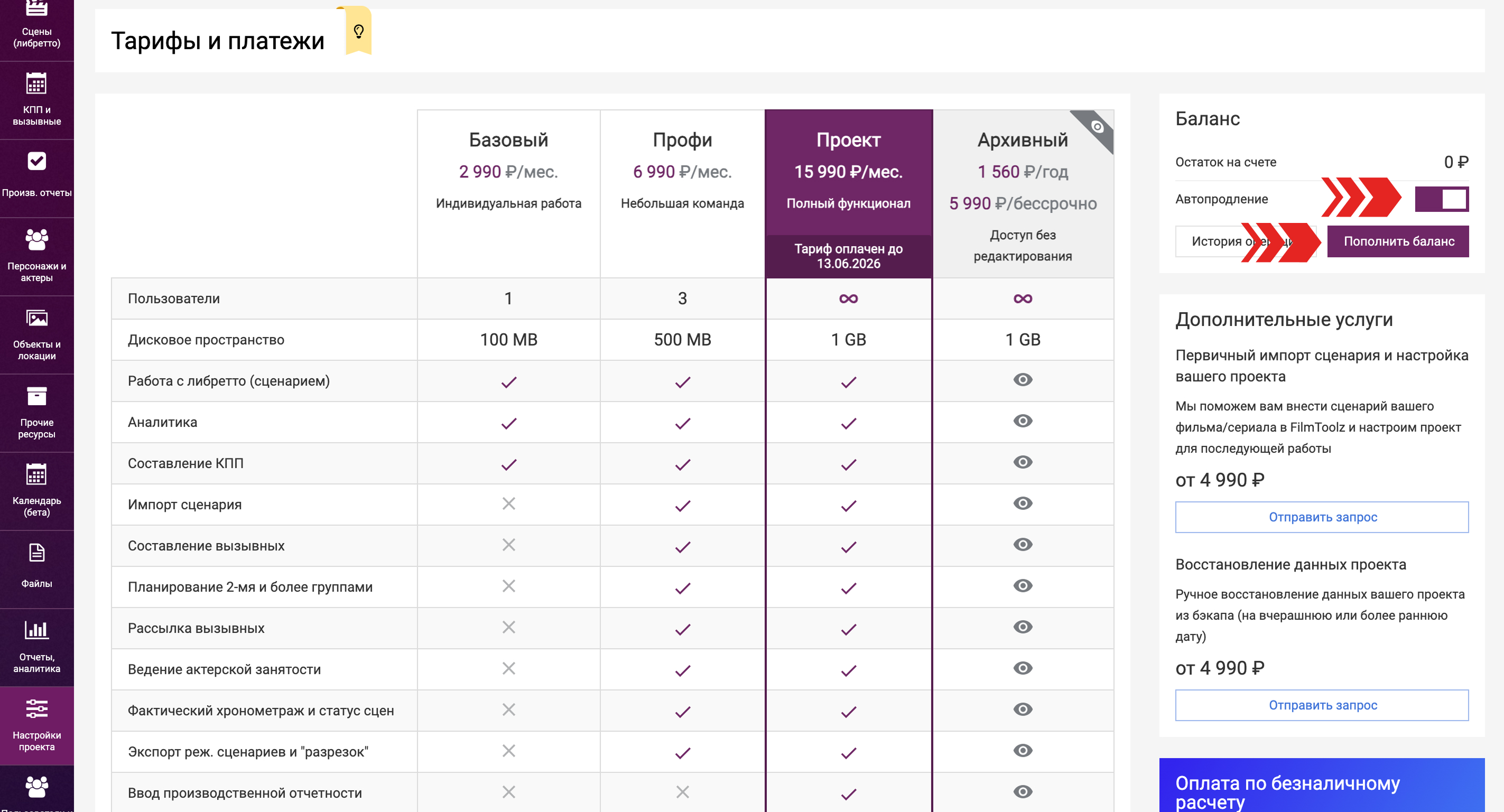Open Объекты и локации icon

(36, 319)
